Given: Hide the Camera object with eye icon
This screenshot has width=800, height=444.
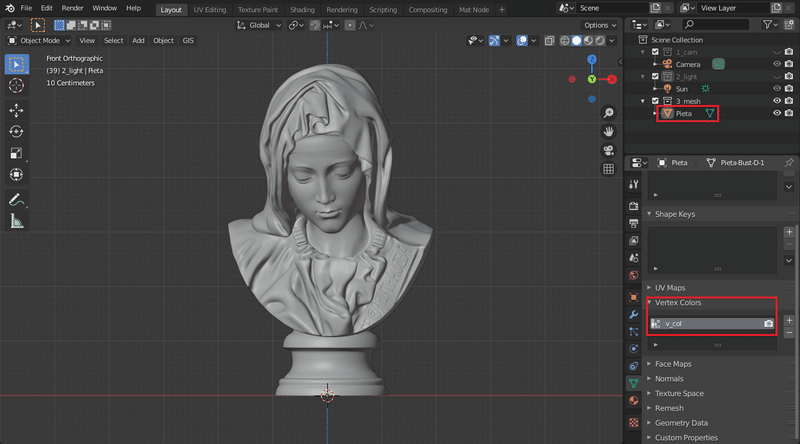Looking at the screenshot, I should point(777,64).
